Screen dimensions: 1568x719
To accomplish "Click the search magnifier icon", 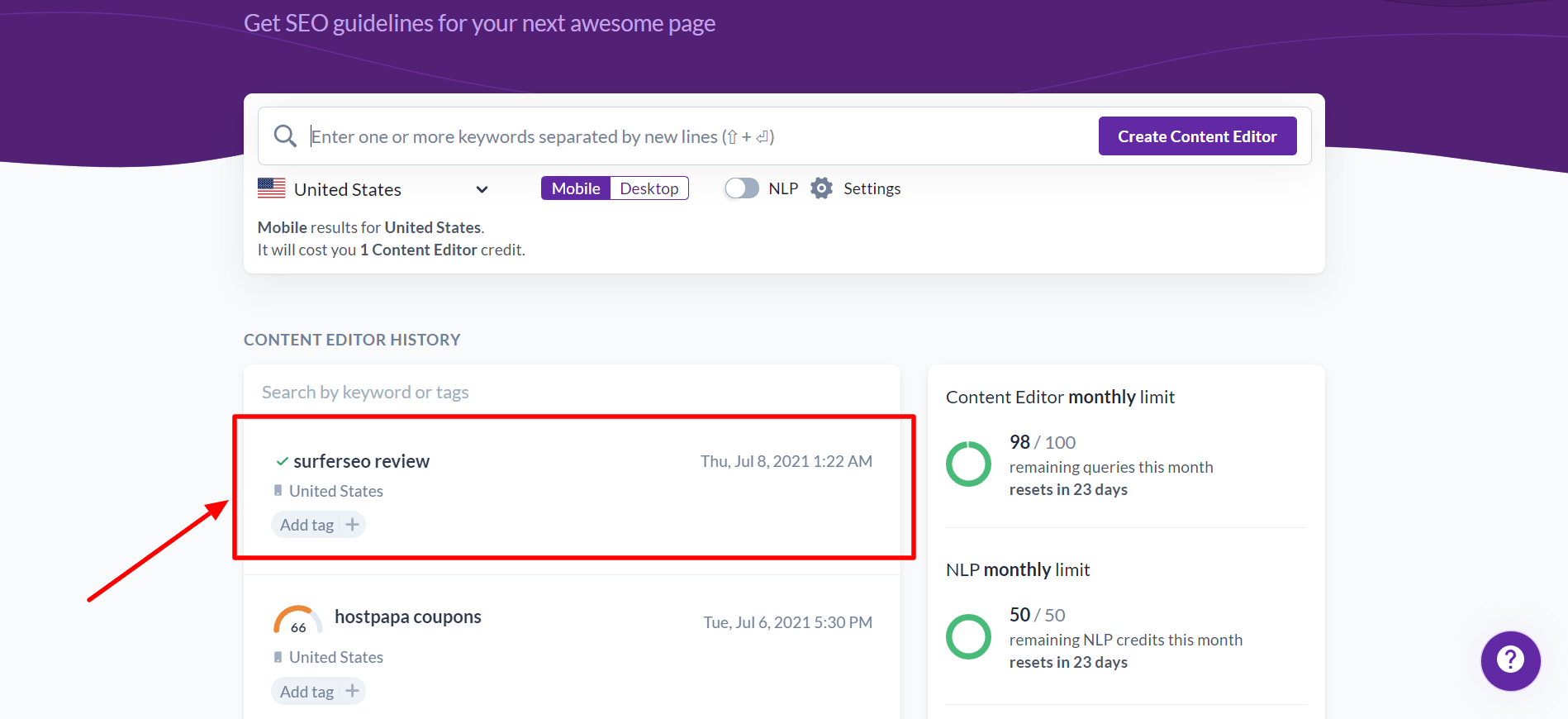I will [285, 136].
